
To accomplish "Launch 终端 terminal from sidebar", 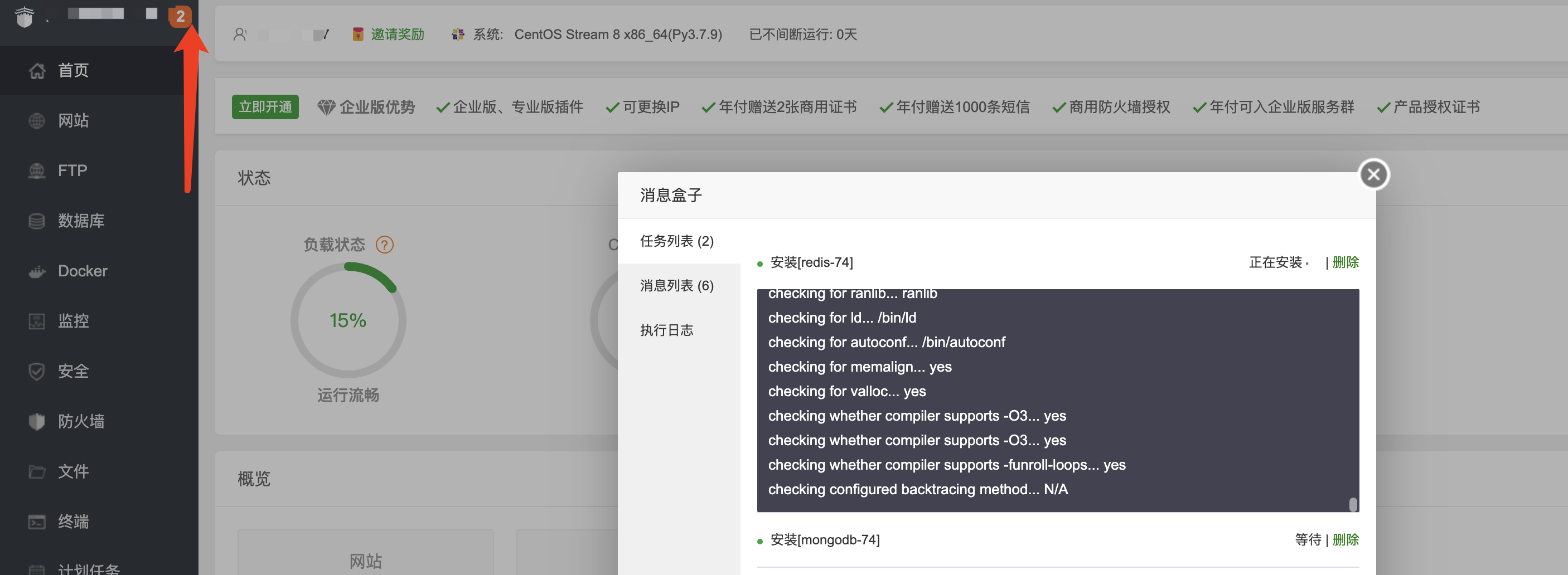I will pyautogui.click(x=37, y=522).
